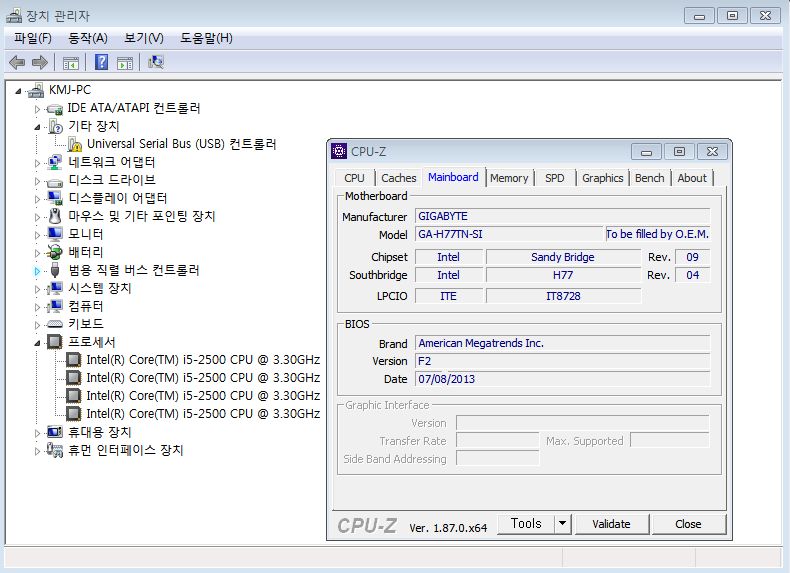Expand the 시스템 장치 node

click(37, 289)
